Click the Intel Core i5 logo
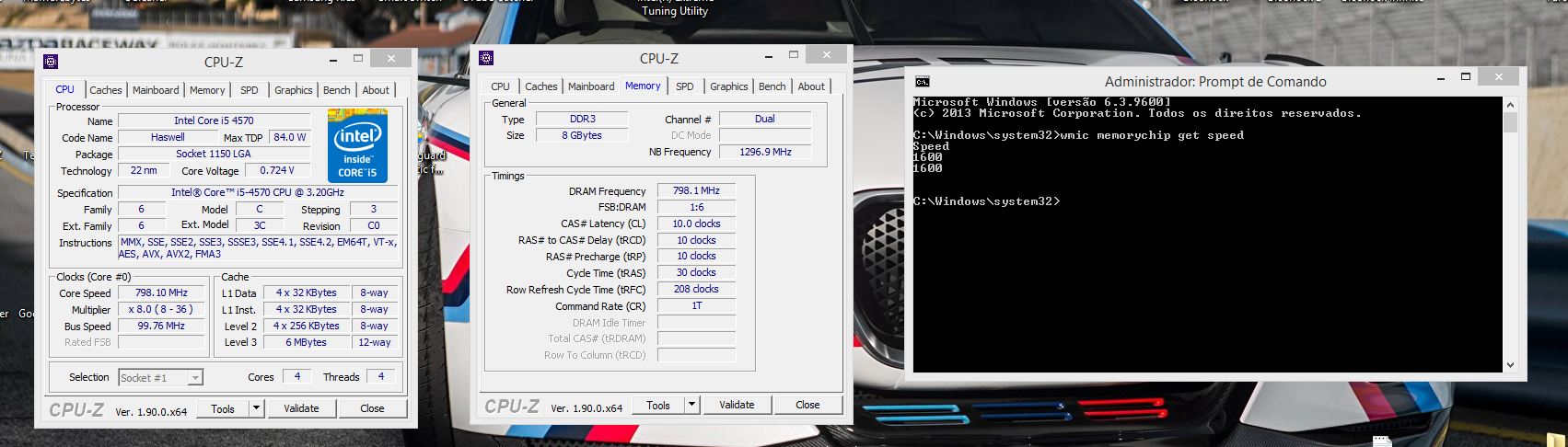This screenshot has width=1568, height=447. click(357, 145)
